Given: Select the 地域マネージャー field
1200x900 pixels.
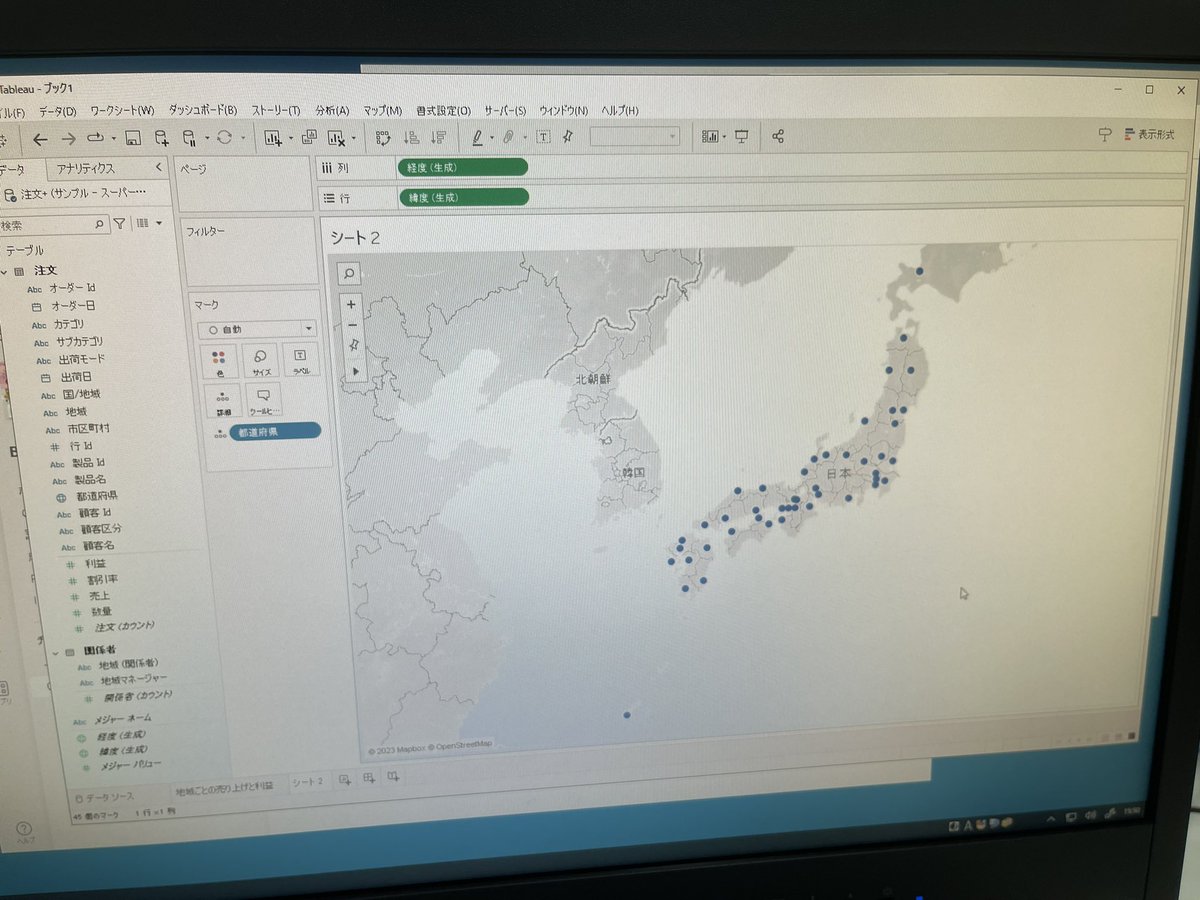Looking at the screenshot, I should point(134,680).
